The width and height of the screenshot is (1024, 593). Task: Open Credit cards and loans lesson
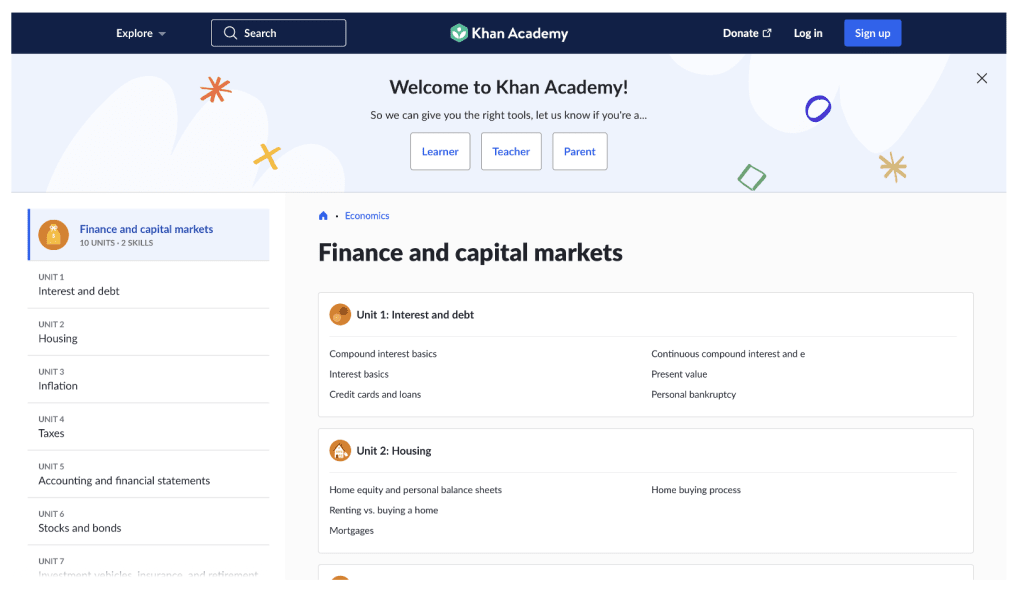pyautogui.click(x=375, y=394)
